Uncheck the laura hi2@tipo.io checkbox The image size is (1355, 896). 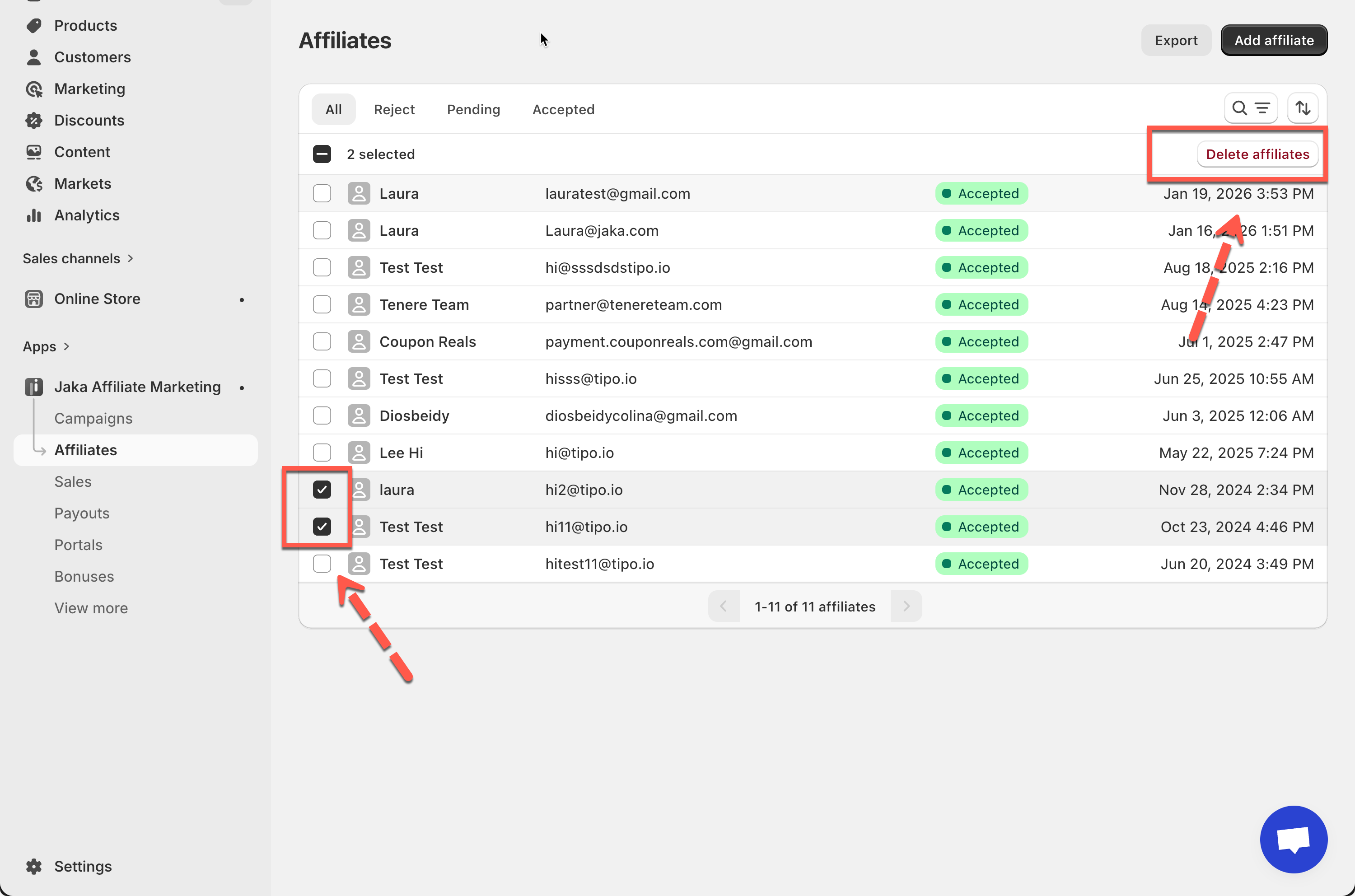[x=322, y=490]
